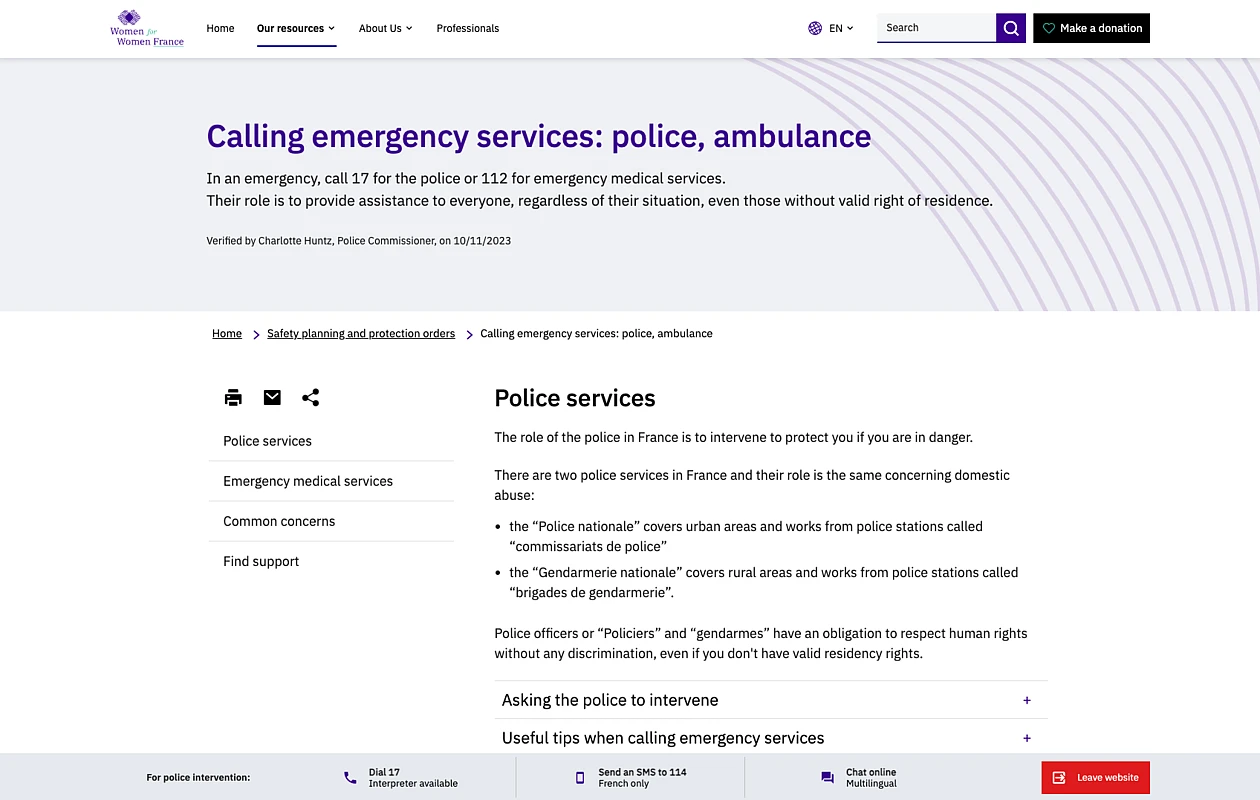Click the share icon
Screen dimensions: 1260x800
point(311,398)
